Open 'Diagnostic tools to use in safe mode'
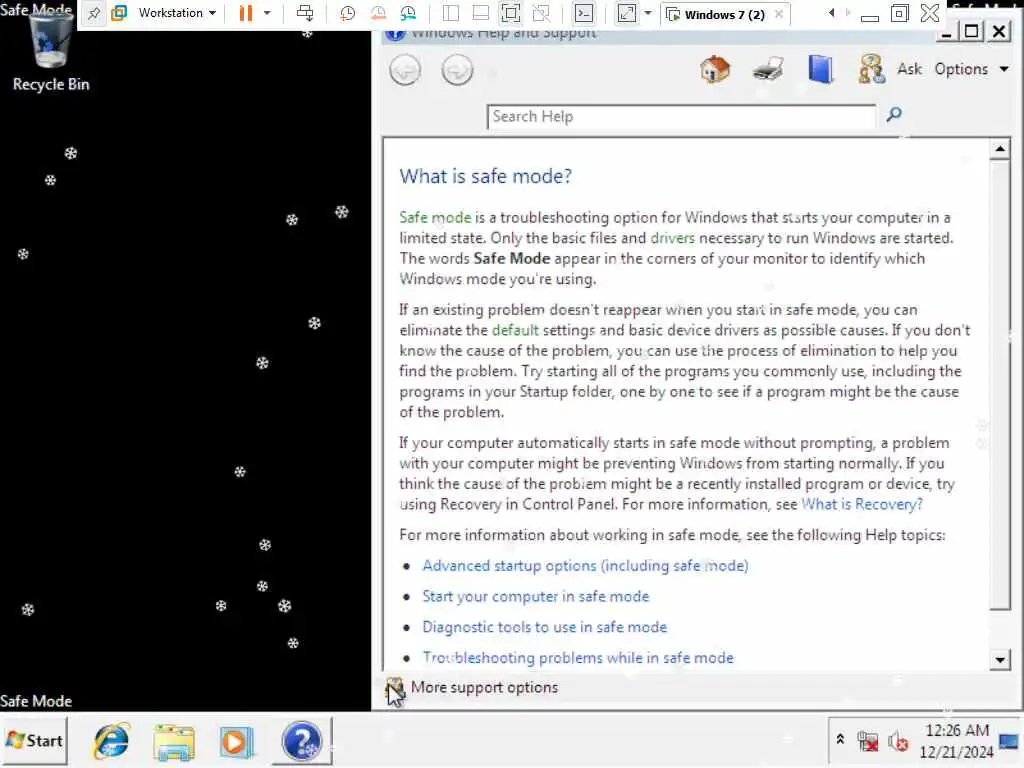Image resolution: width=1024 pixels, height=768 pixels. coord(545,627)
